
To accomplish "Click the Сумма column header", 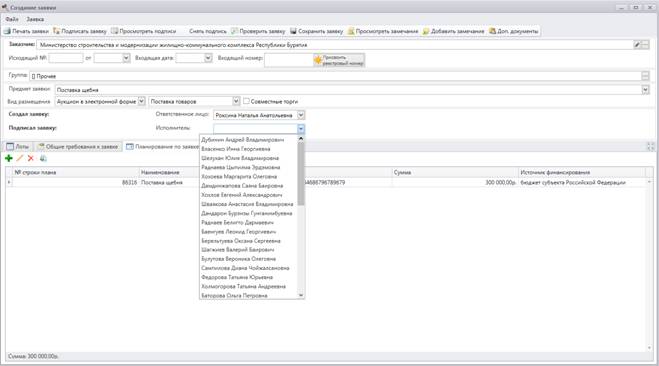I will [455, 172].
